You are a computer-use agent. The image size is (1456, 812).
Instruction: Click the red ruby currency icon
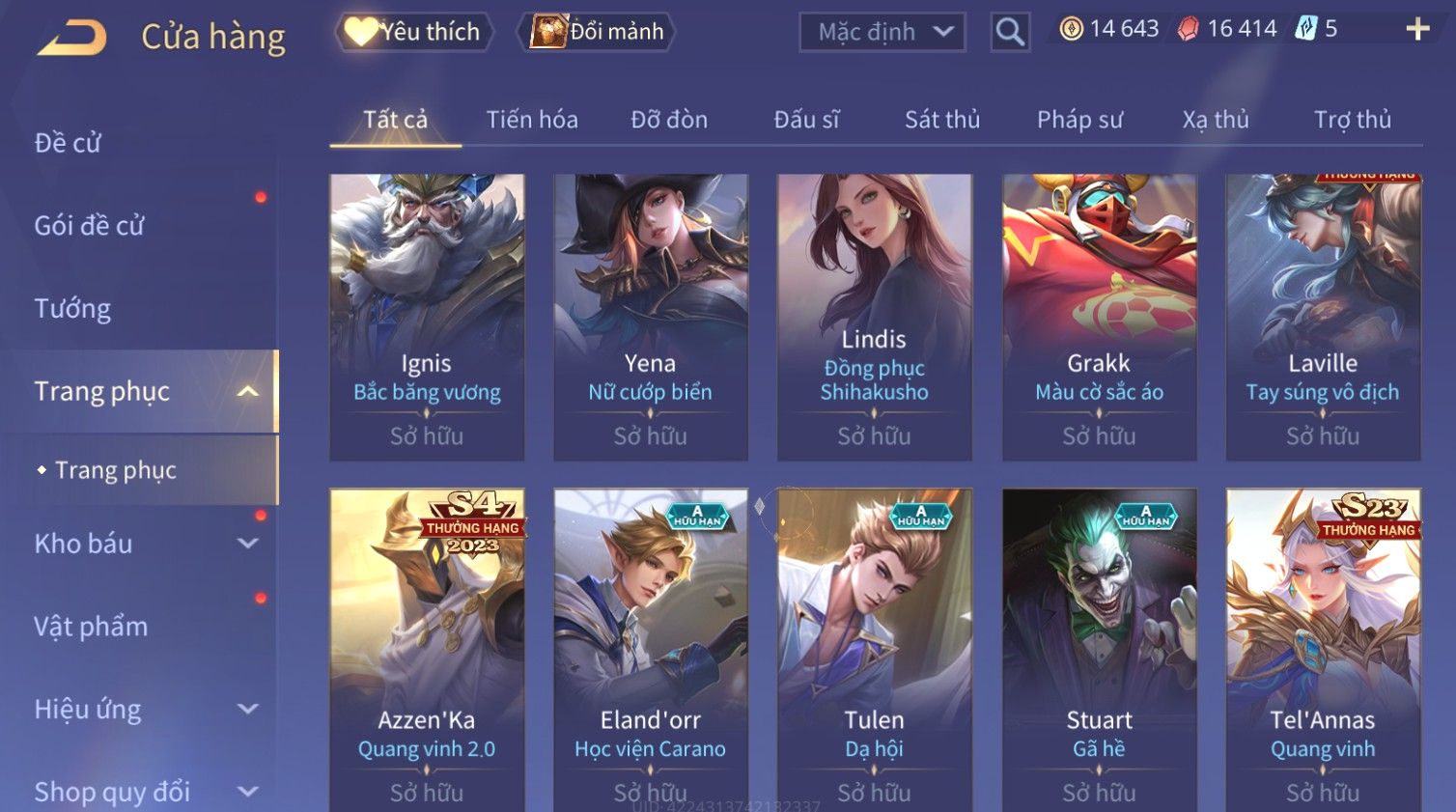[x=1188, y=29]
